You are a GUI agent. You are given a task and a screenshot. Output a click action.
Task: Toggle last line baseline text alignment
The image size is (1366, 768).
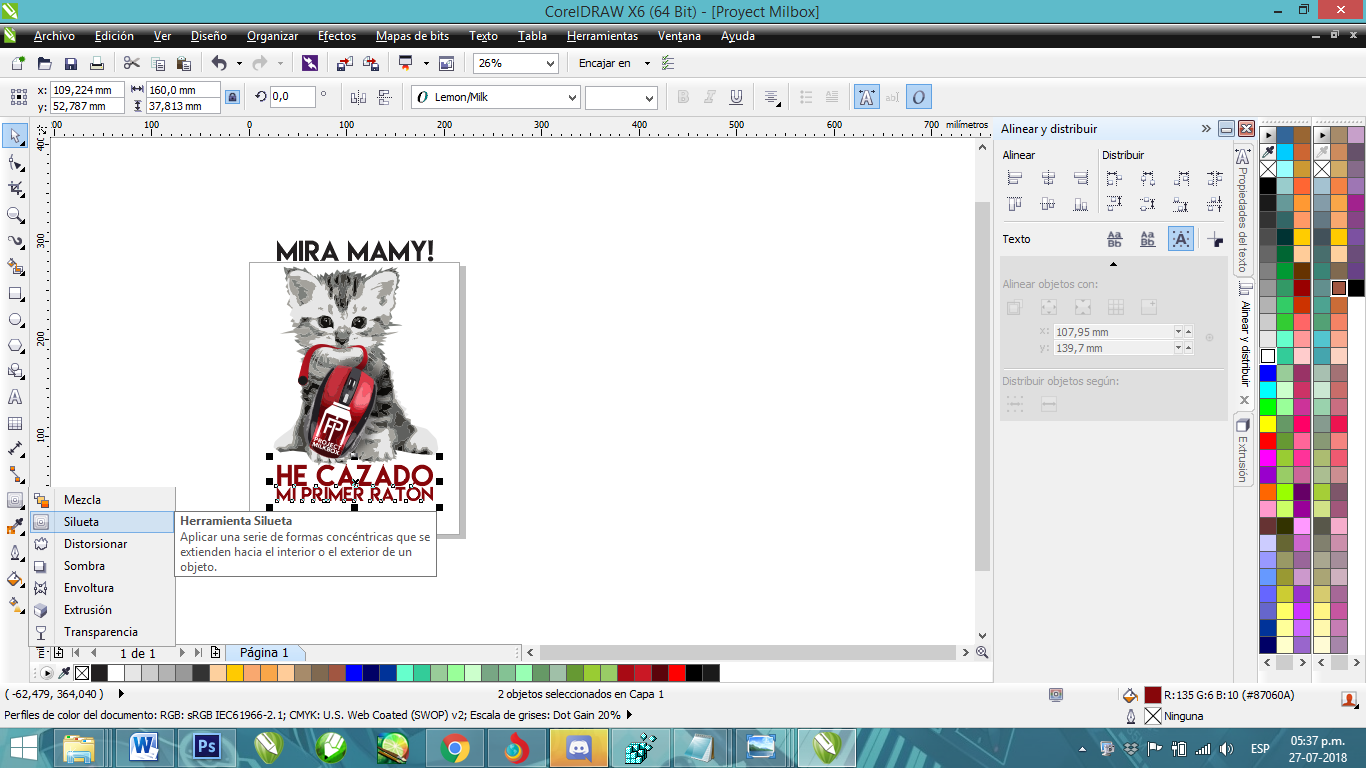[x=1148, y=239]
